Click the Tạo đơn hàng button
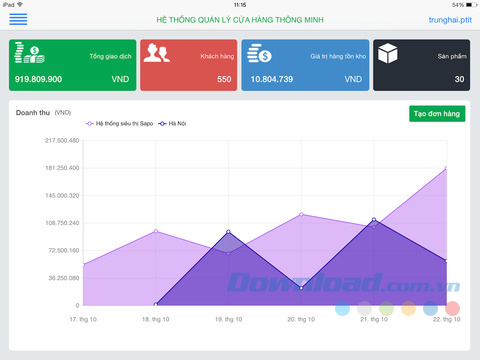 point(437,114)
